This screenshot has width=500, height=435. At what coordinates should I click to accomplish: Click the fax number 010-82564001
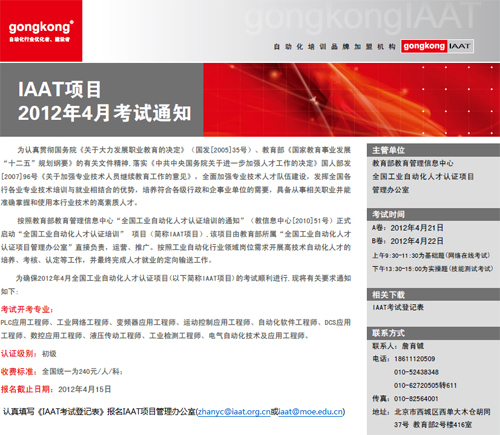416,399
